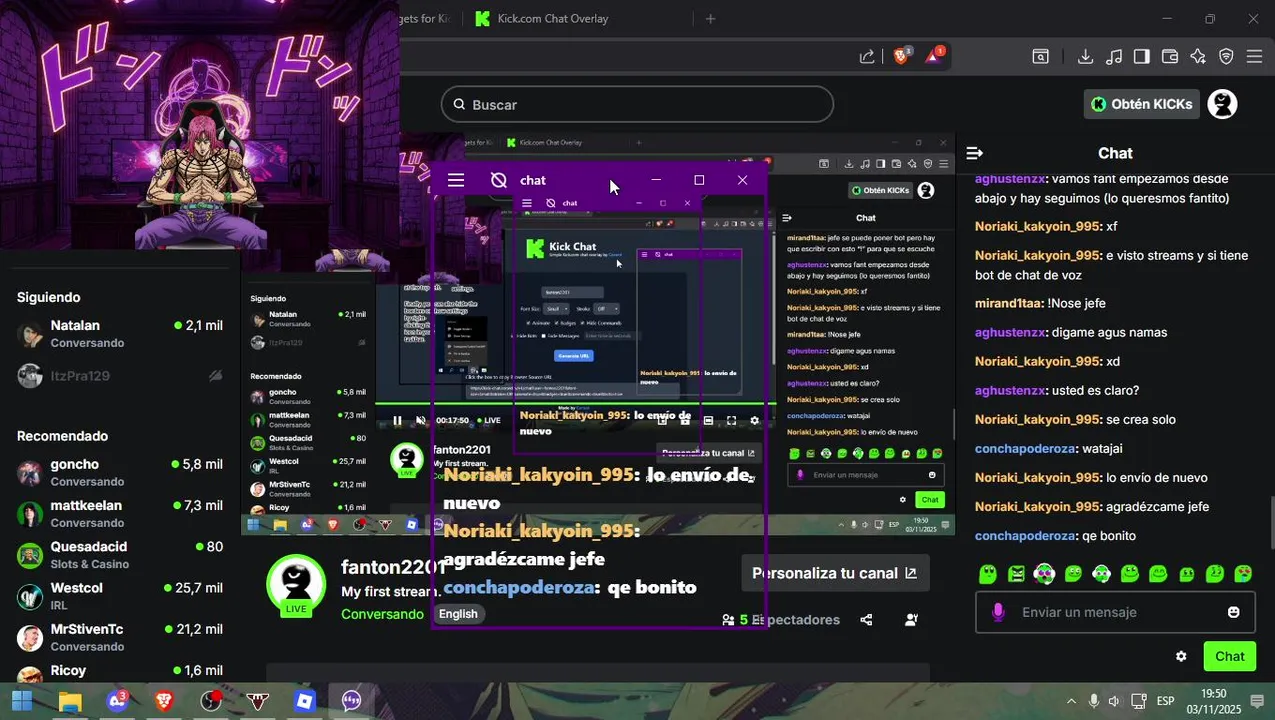
Task: Click conchapoderoza's name in the 'qe bonito' message
Action: [1025, 536]
